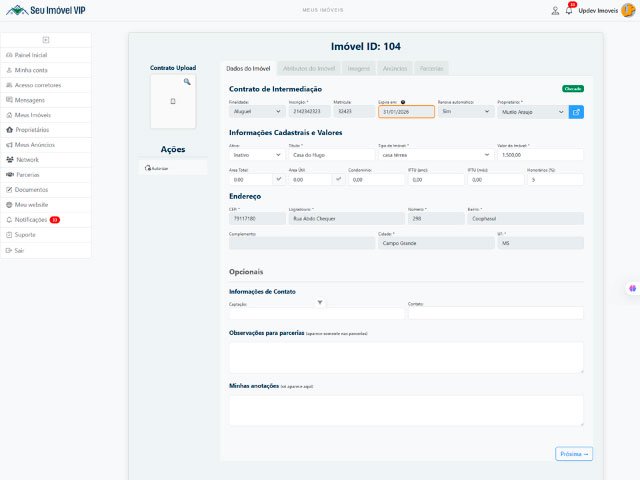Click the Observações para parcerias text area
Image resolution: width=640 pixels, height=480 pixels.
[406, 357]
